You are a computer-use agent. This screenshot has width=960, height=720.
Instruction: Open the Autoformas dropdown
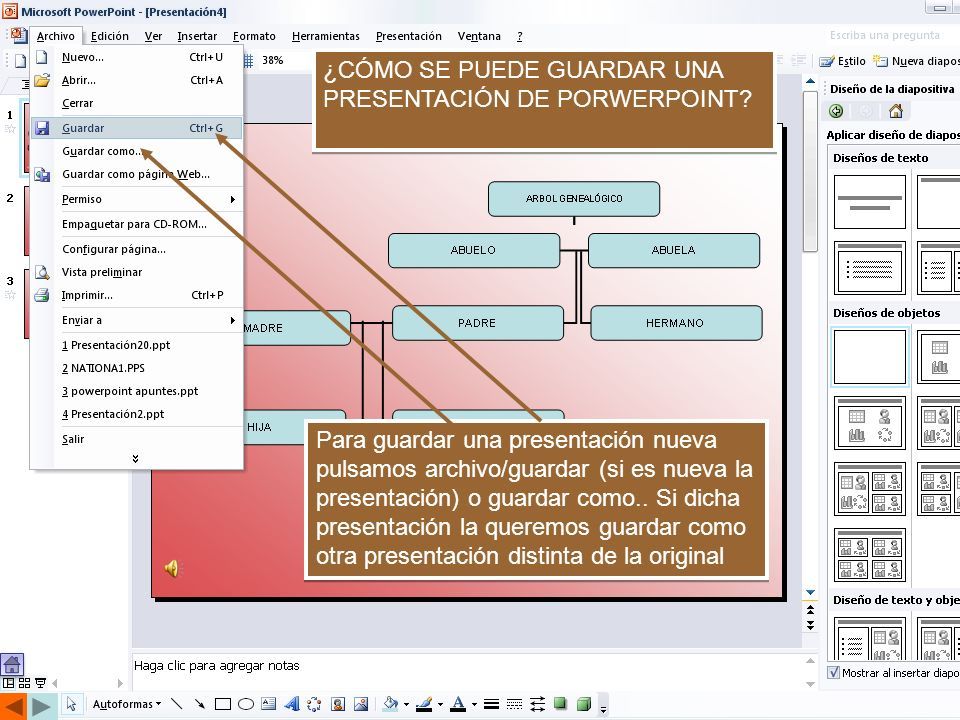coord(127,704)
